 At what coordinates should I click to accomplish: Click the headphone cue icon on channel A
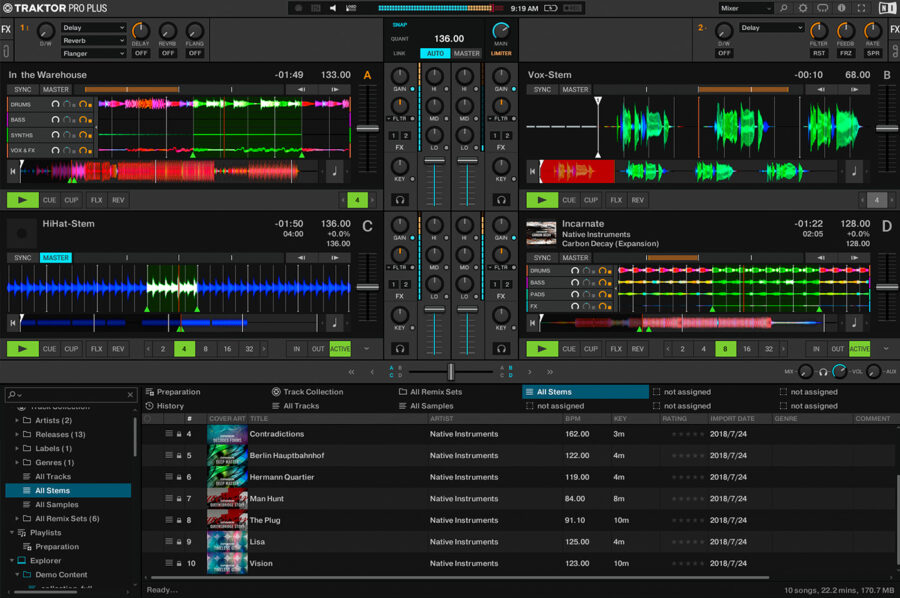tap(398, 199)
